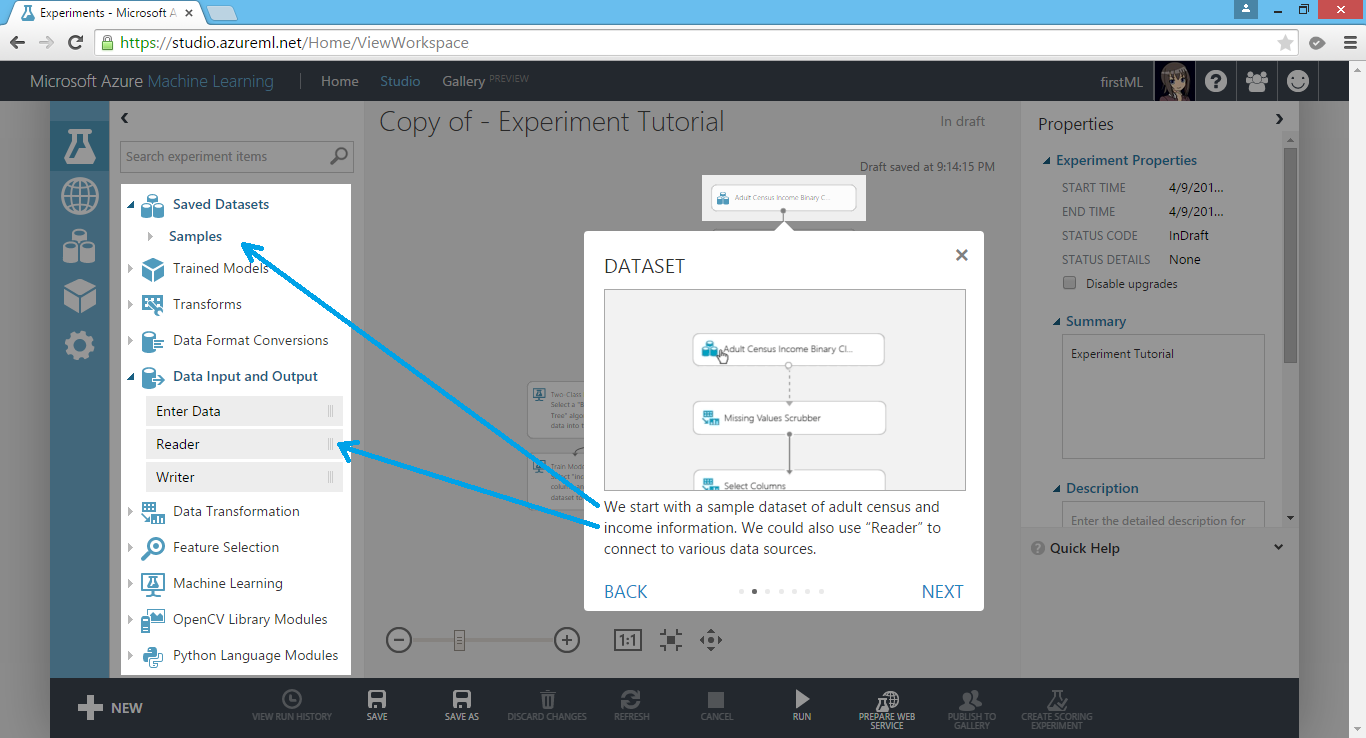Open the Studio menu item
Screen dimensions: 1366x738
click(400, 82)
